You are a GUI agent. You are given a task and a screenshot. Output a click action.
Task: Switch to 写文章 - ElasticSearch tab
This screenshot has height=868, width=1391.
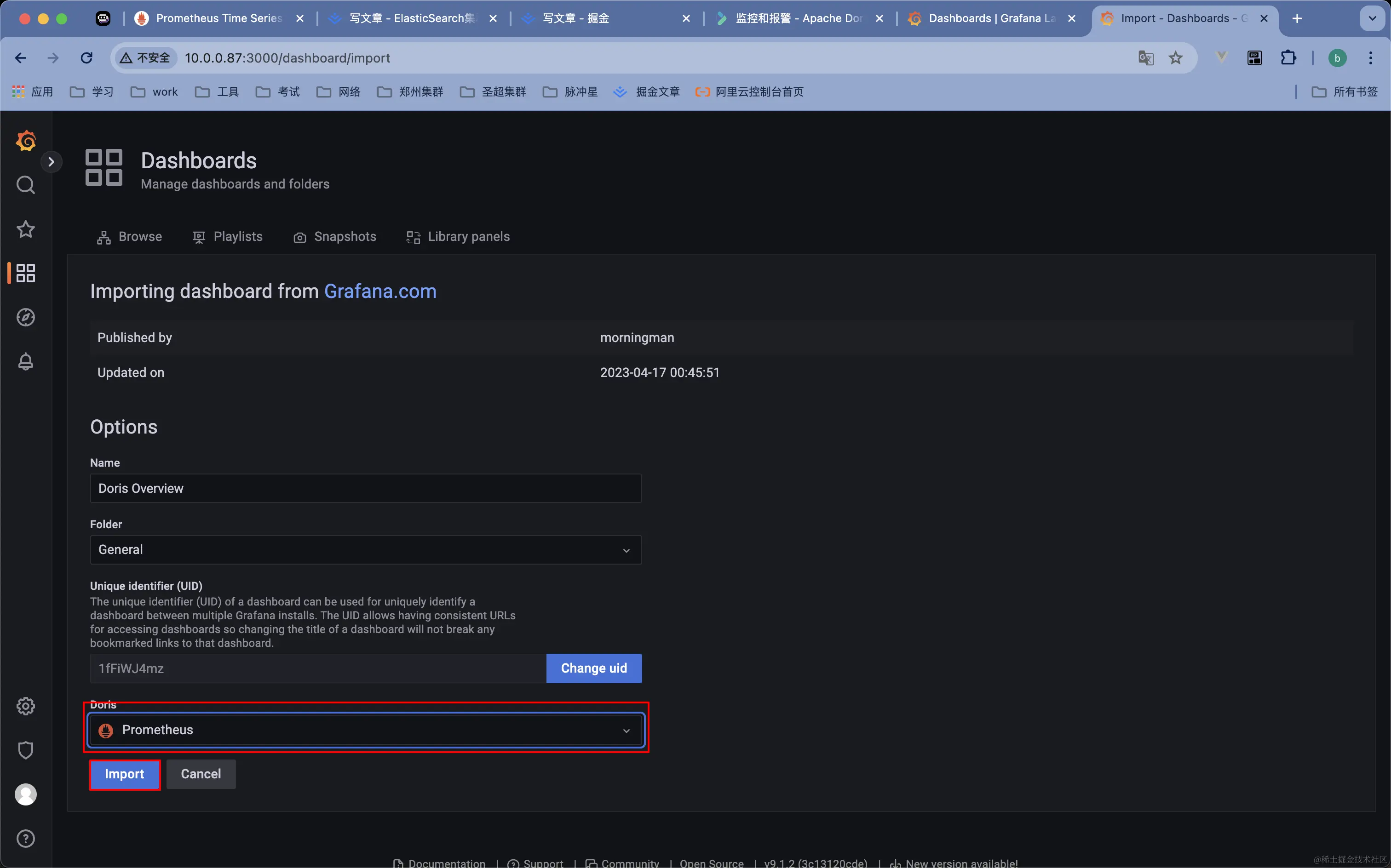tap(412, 18)
